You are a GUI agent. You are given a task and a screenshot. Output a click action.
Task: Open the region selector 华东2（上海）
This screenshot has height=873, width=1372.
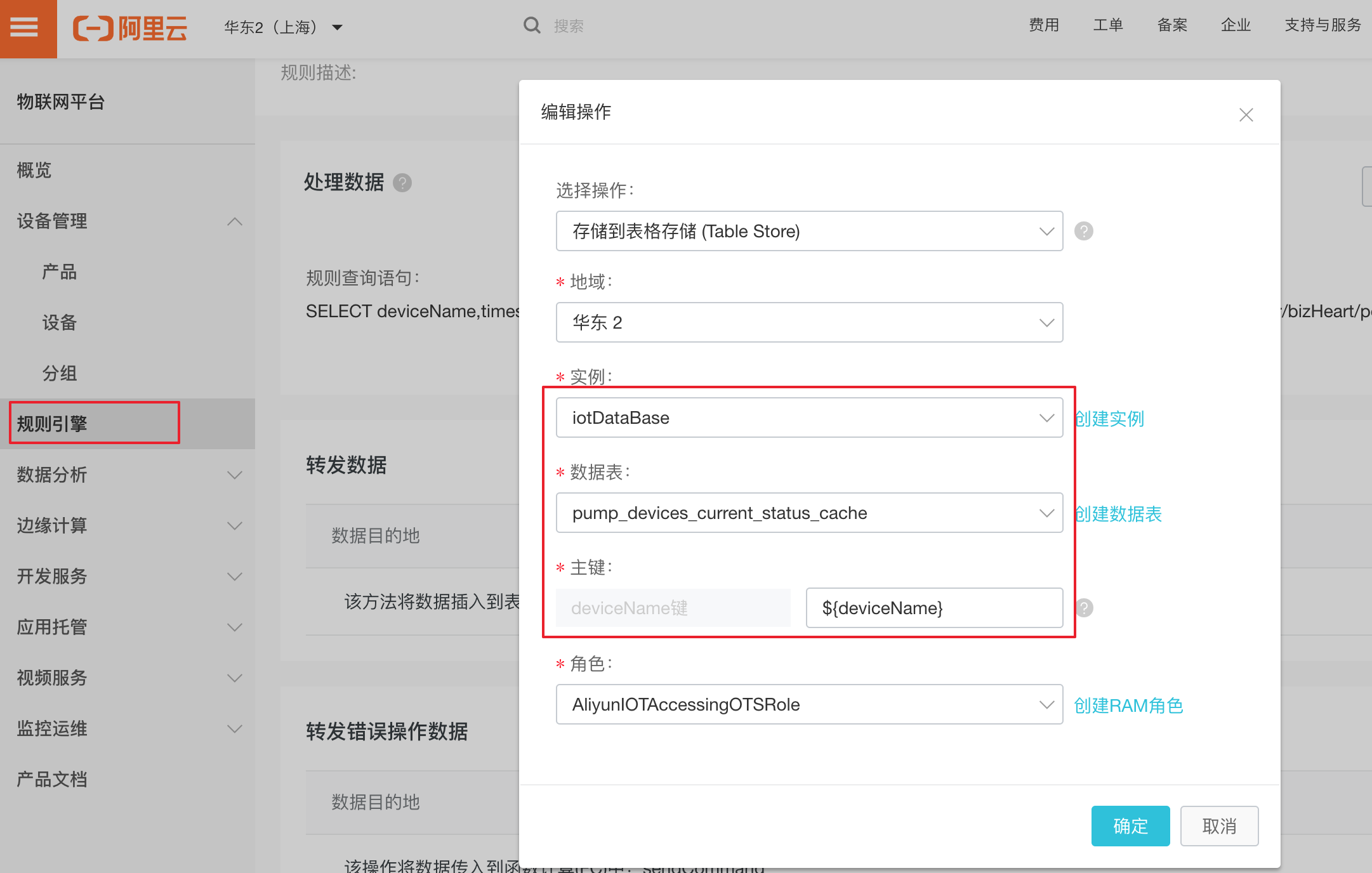point(283,27)
